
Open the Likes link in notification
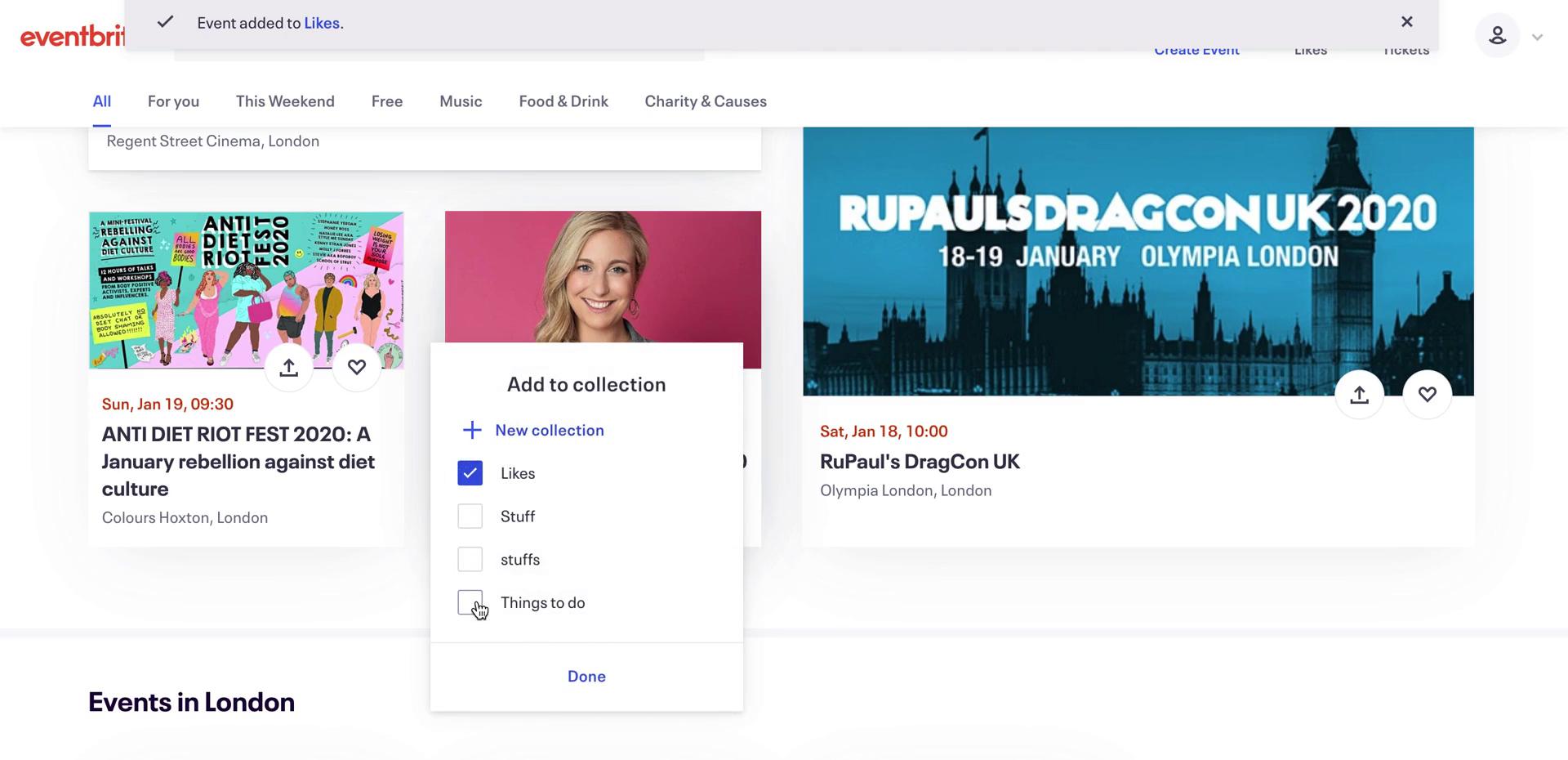[322, 23]
